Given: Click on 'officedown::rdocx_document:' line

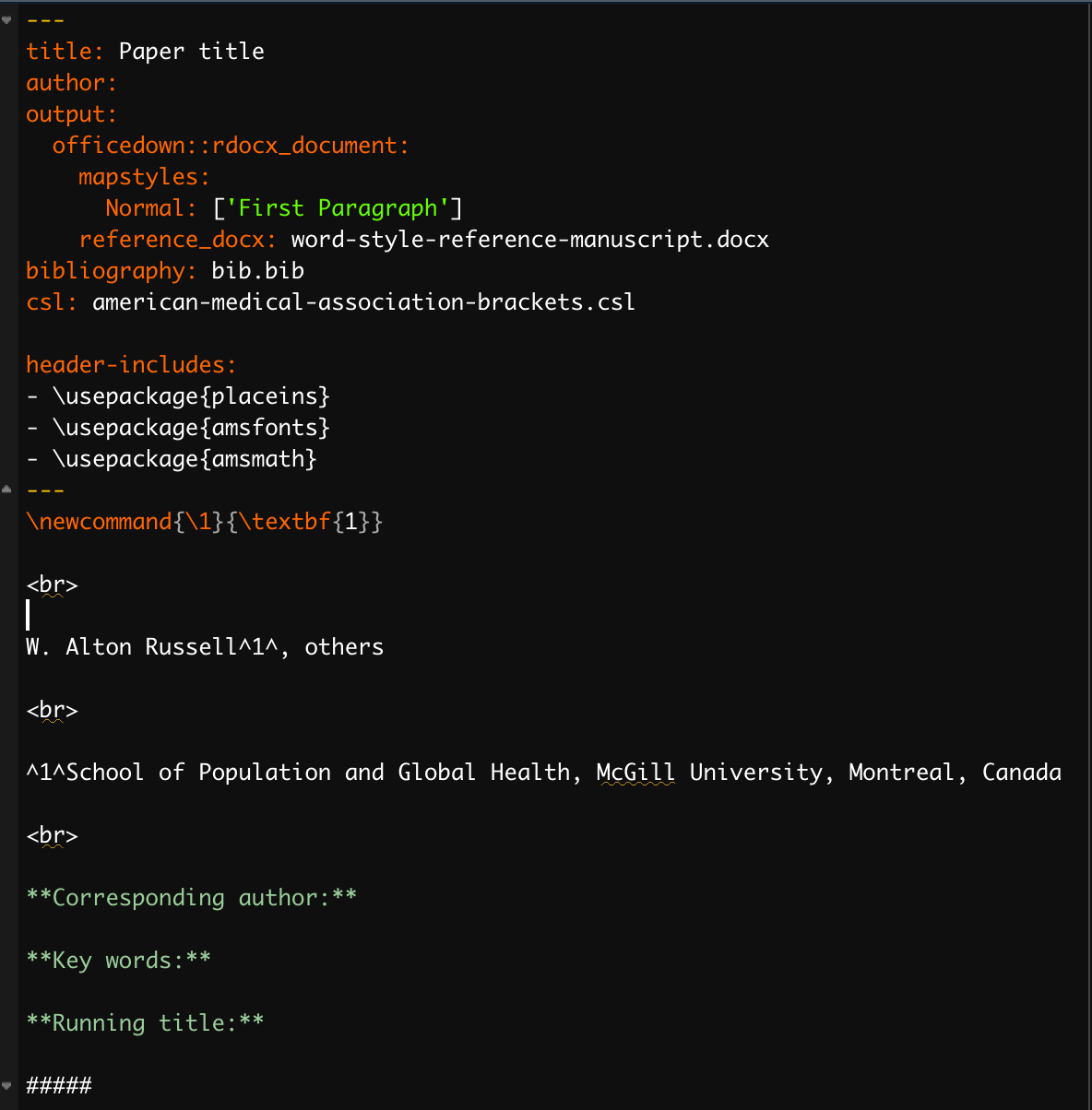Looking at the screenshot, I should [x=230, y=146].
